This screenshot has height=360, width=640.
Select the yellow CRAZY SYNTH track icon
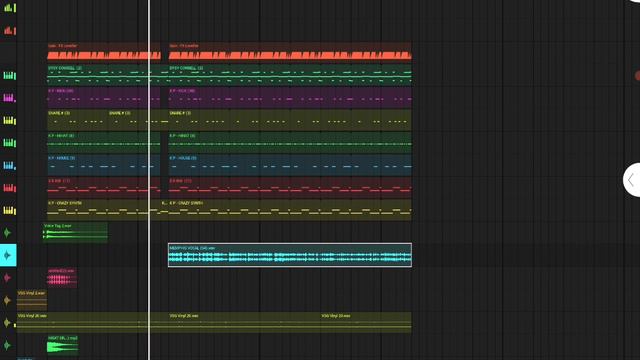tap(10, 210)
